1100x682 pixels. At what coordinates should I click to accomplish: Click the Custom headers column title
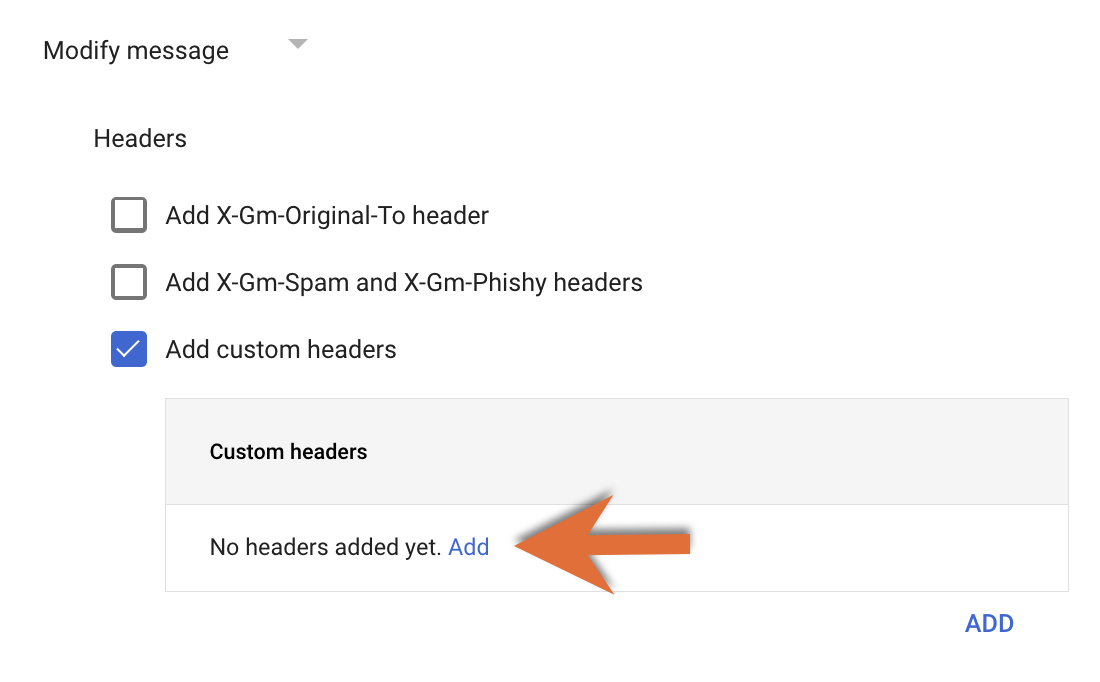[x=288, y=452]
